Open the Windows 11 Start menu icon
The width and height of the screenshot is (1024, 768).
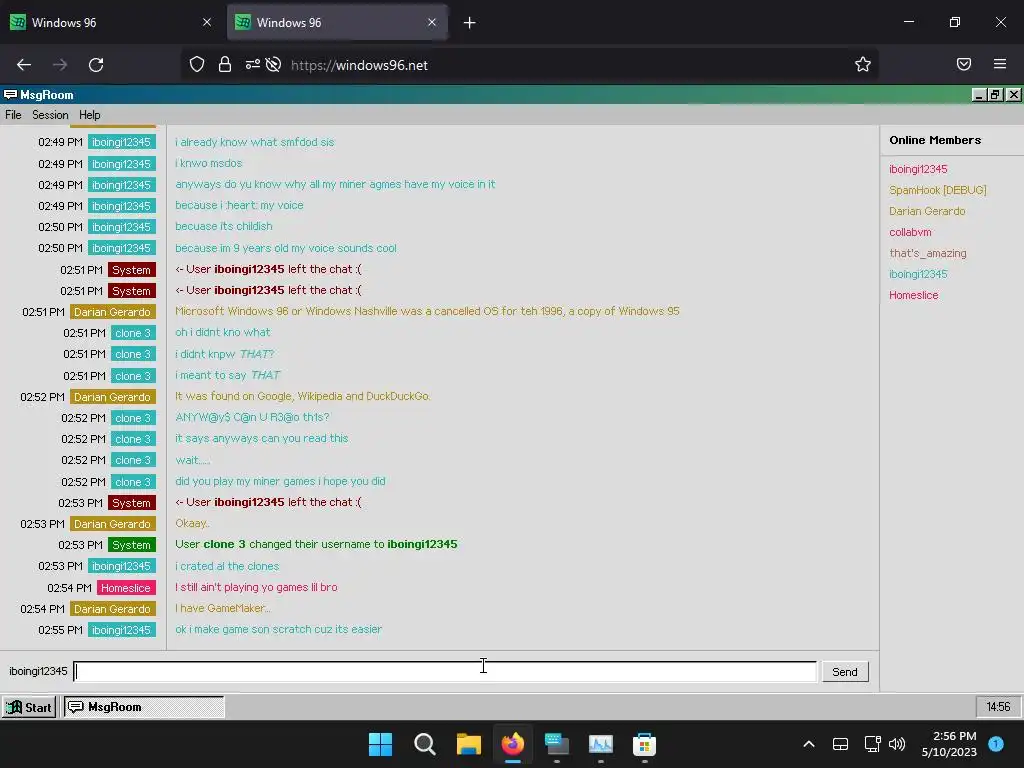[380, 744]
